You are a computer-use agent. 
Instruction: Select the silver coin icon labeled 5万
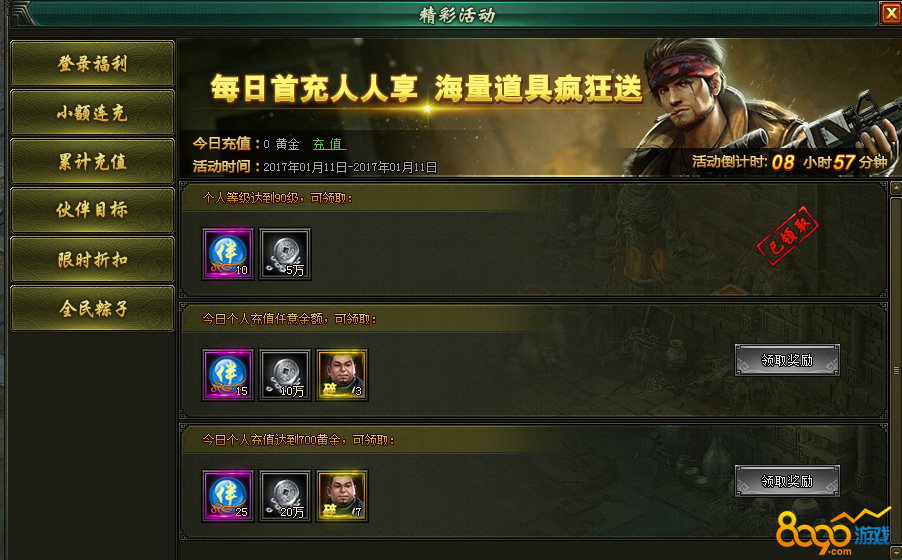click(x=285, y=254)
